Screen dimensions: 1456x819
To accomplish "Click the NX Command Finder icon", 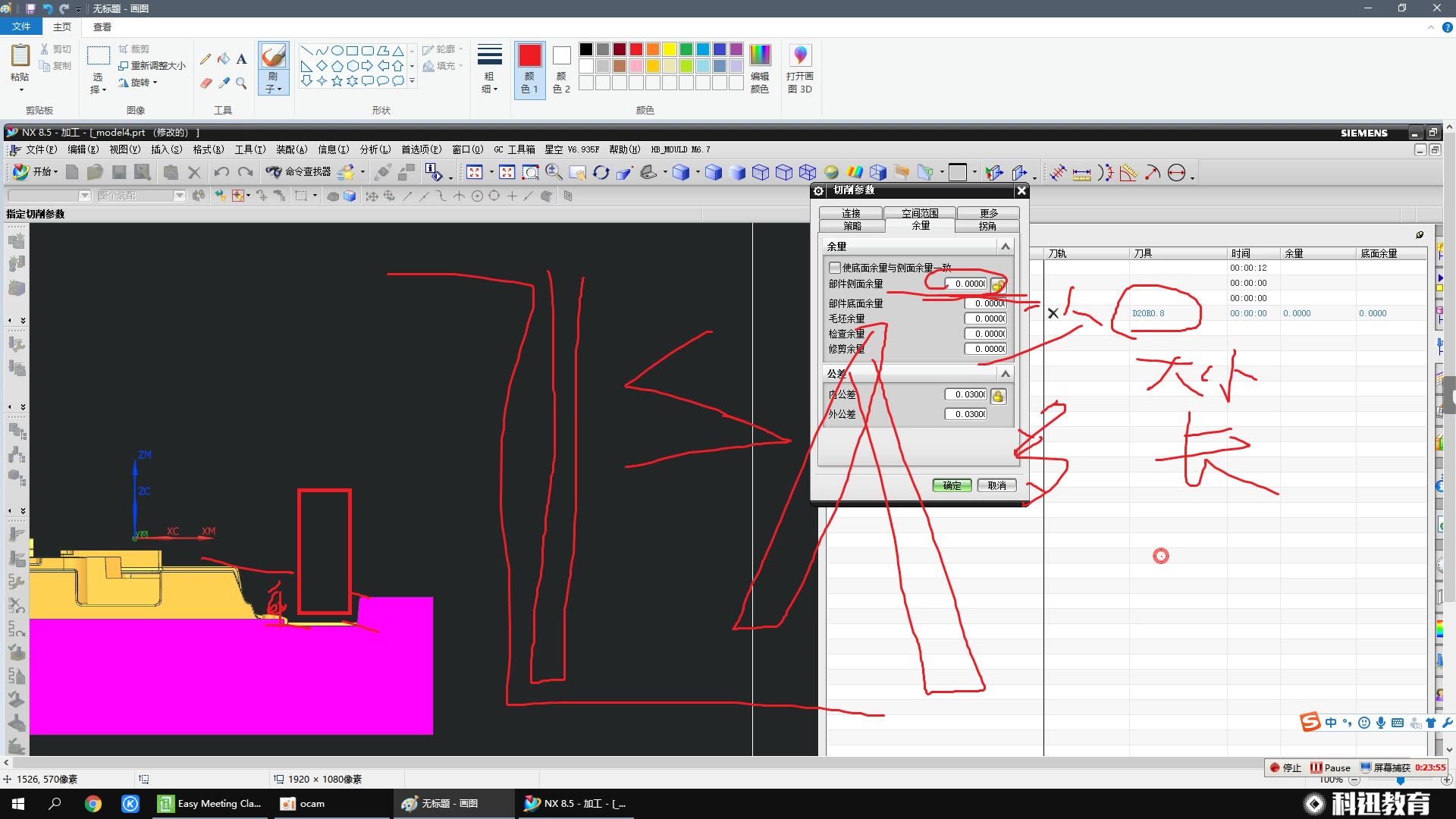I will 274,172.
